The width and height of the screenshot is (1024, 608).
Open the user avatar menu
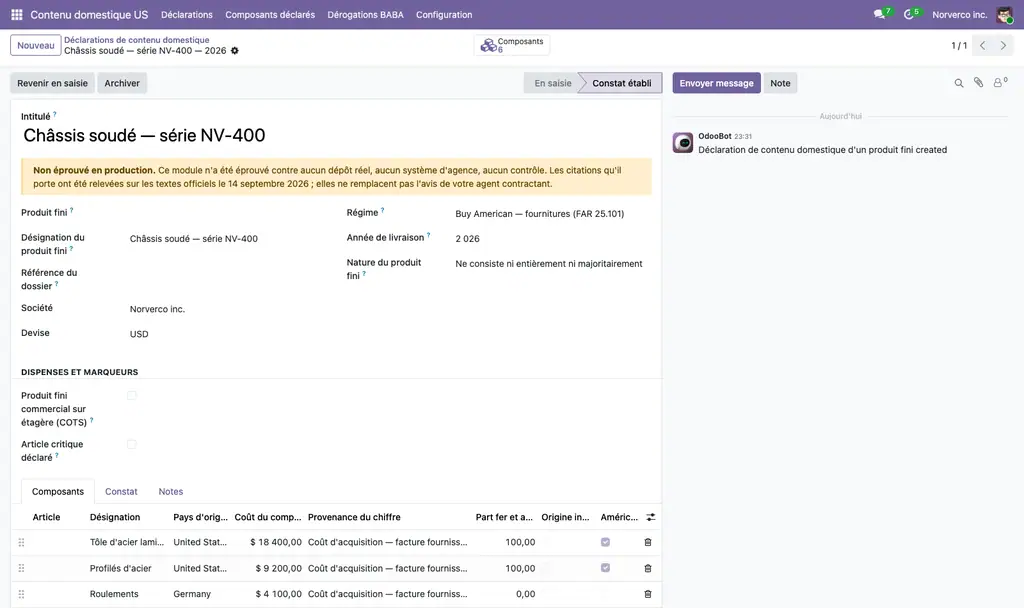(1004, 14)
